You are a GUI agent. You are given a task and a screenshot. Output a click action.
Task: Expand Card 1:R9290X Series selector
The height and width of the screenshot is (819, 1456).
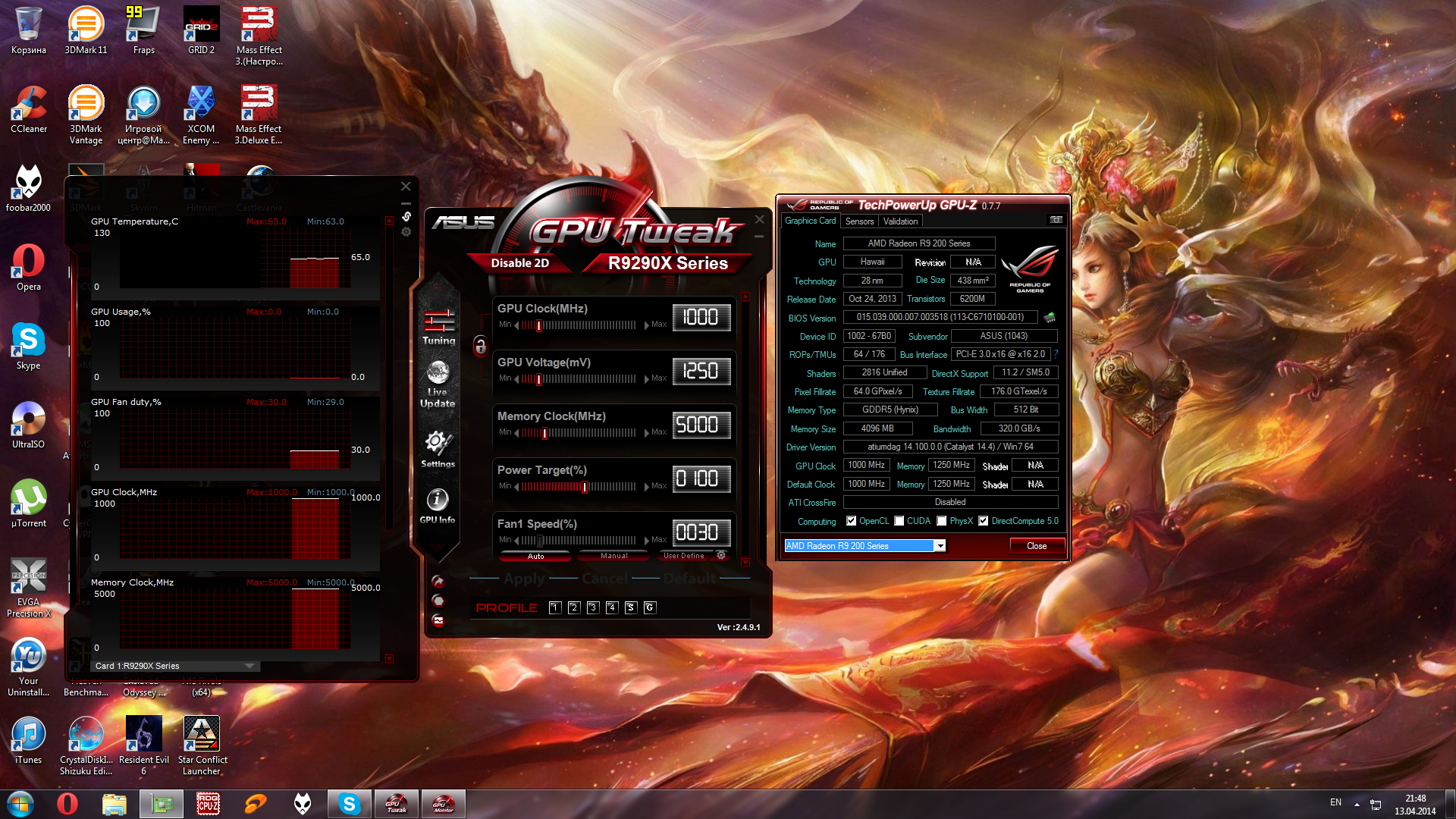tap(249, 666)
